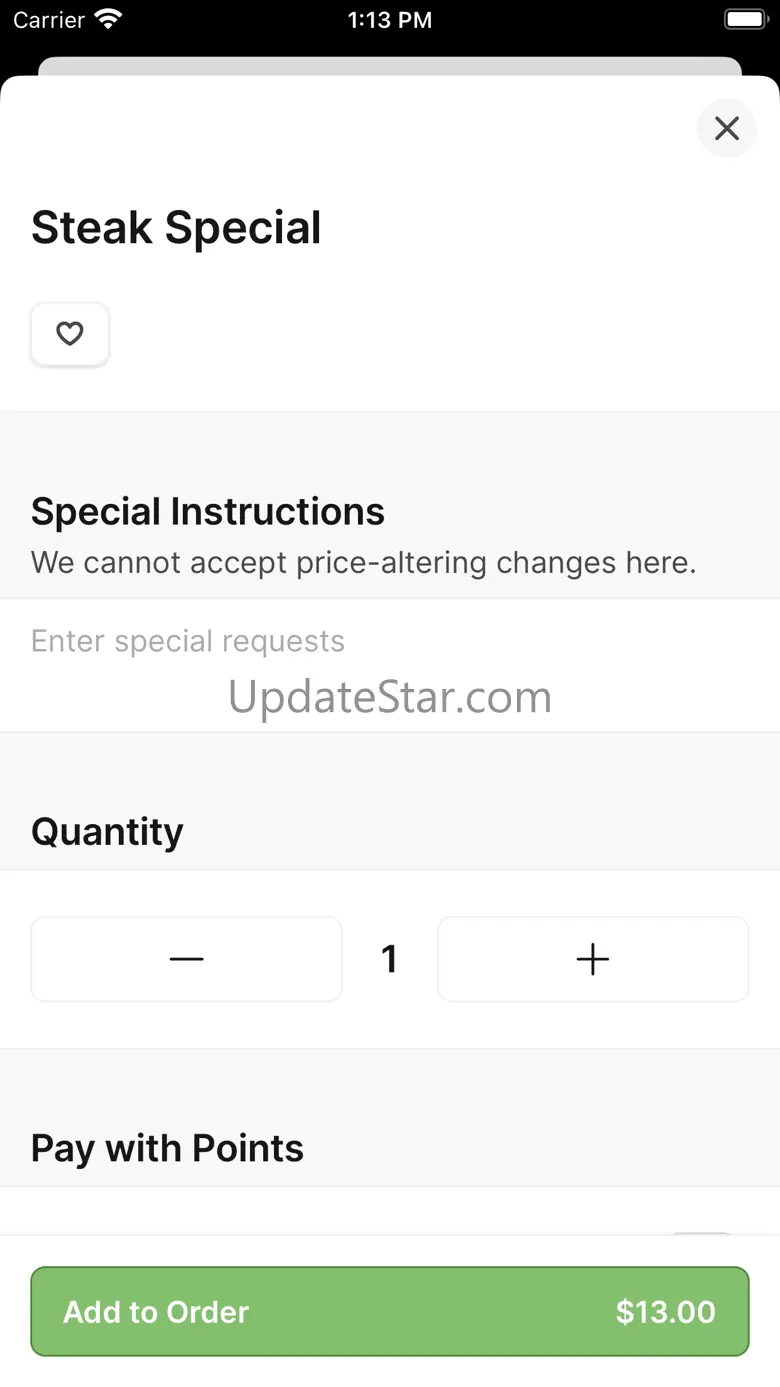
Task: Tap the UpdateStar.com watermark
Action: (x=390, y=697)
